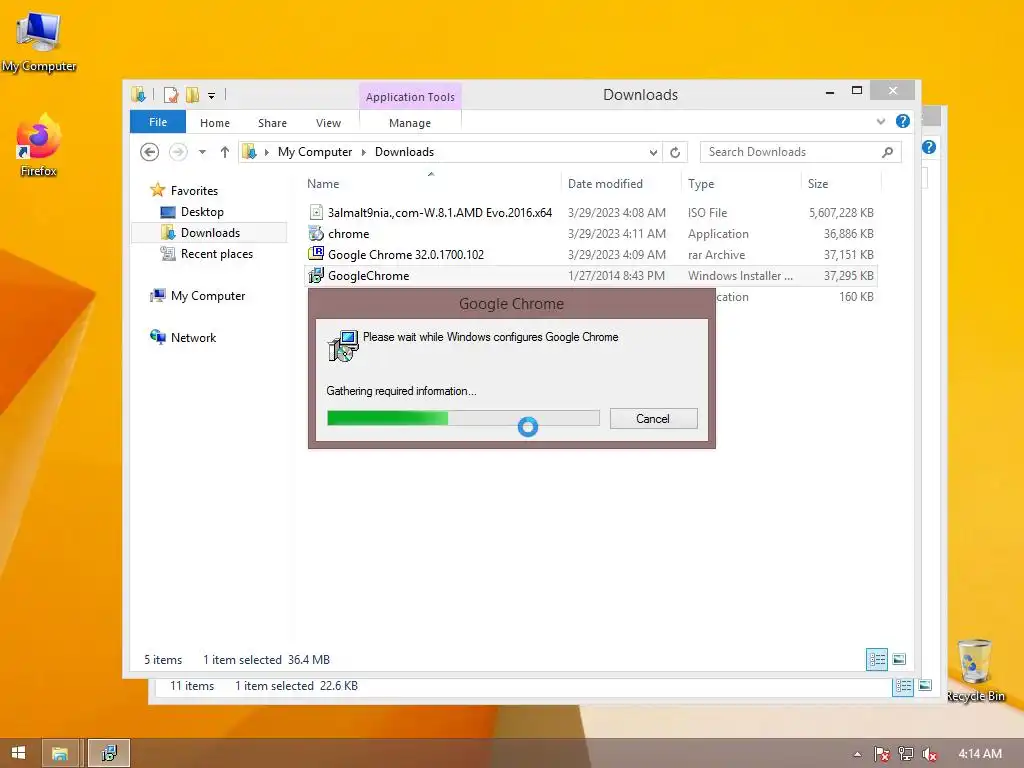This screenshot has width=1024, height=768.
Task: Select Favorites in navigation pane
Action: pos(194,191)
